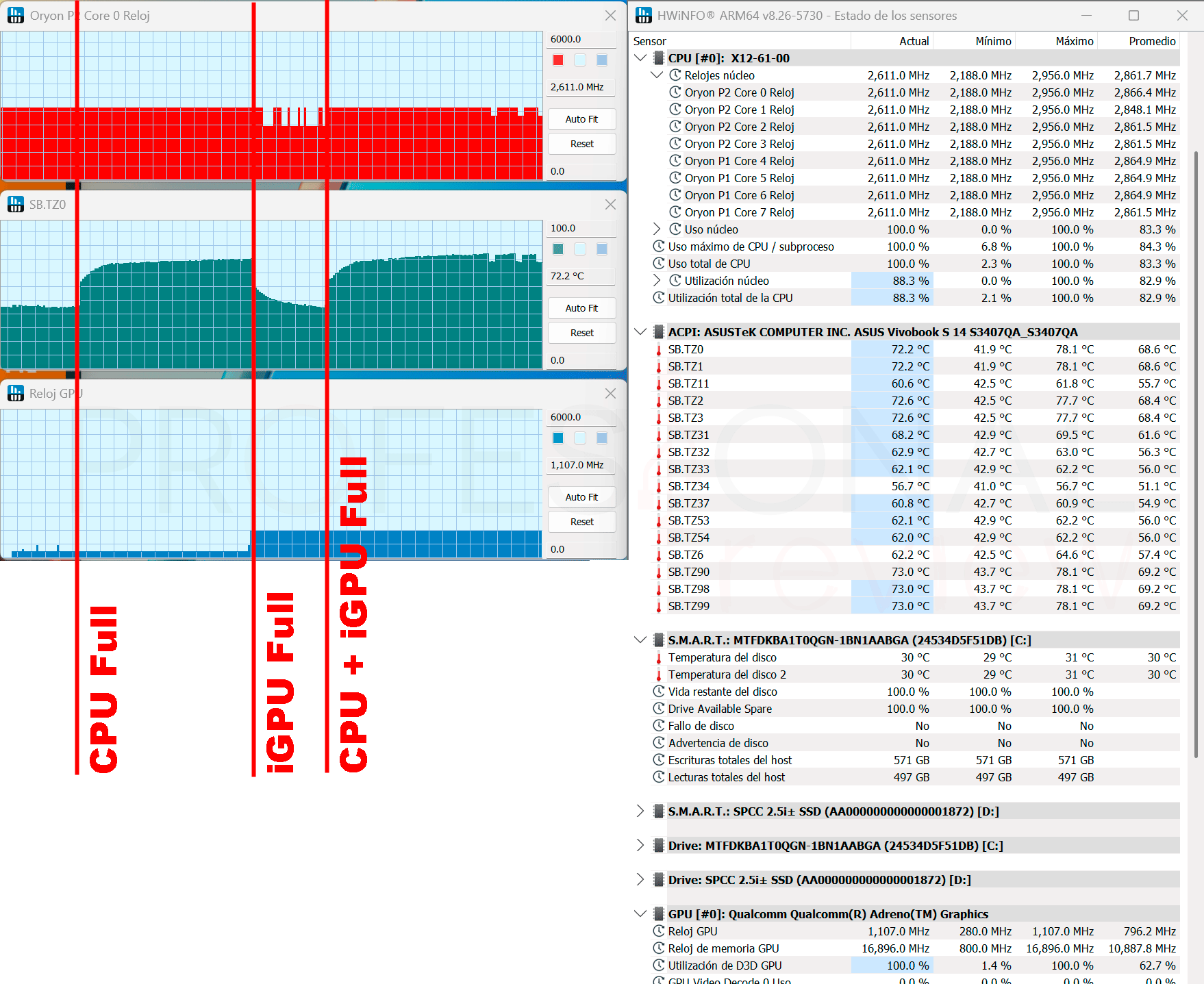Expand the S.M.A.R.T. SPCC 2.5i SSD section

click(x=640, y=811)
